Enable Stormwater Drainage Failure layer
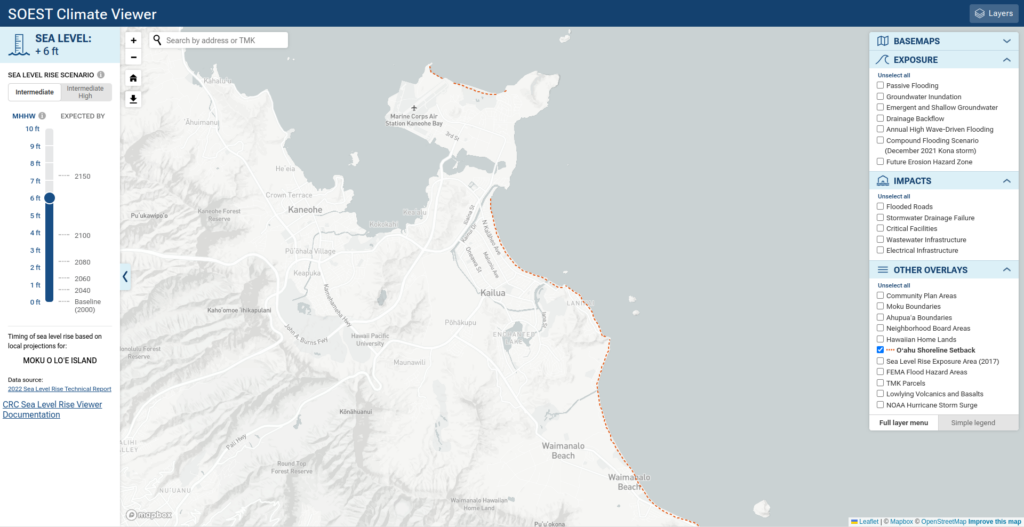The image size is (1024, 527). click(x=880, y=217)
